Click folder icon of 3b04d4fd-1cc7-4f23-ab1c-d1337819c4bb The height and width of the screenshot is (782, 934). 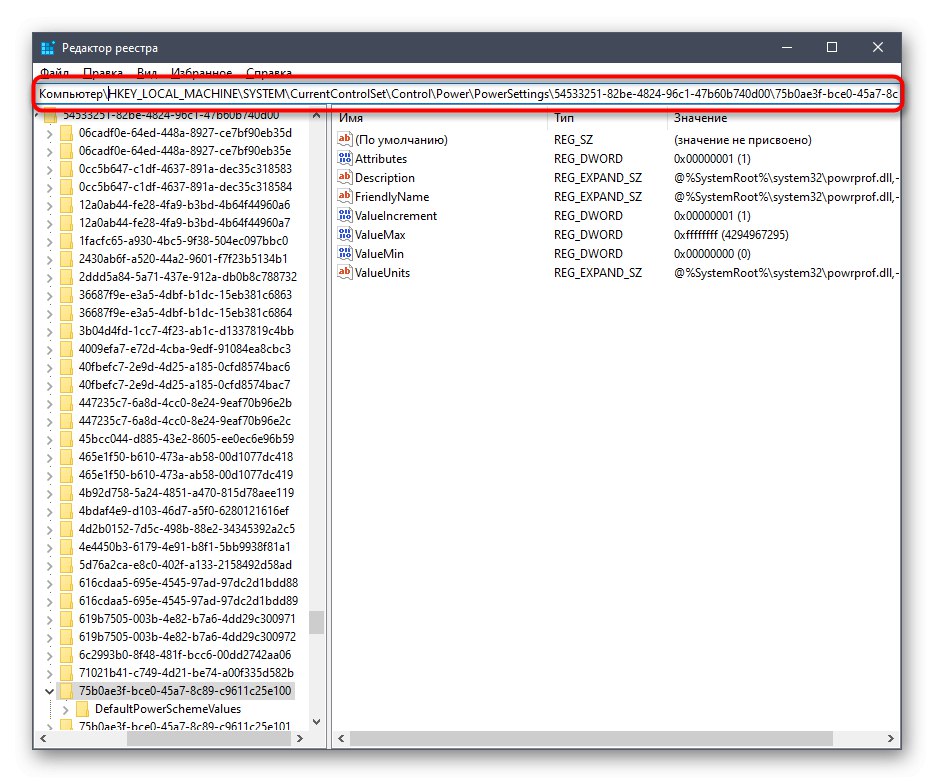coord(67,331)
